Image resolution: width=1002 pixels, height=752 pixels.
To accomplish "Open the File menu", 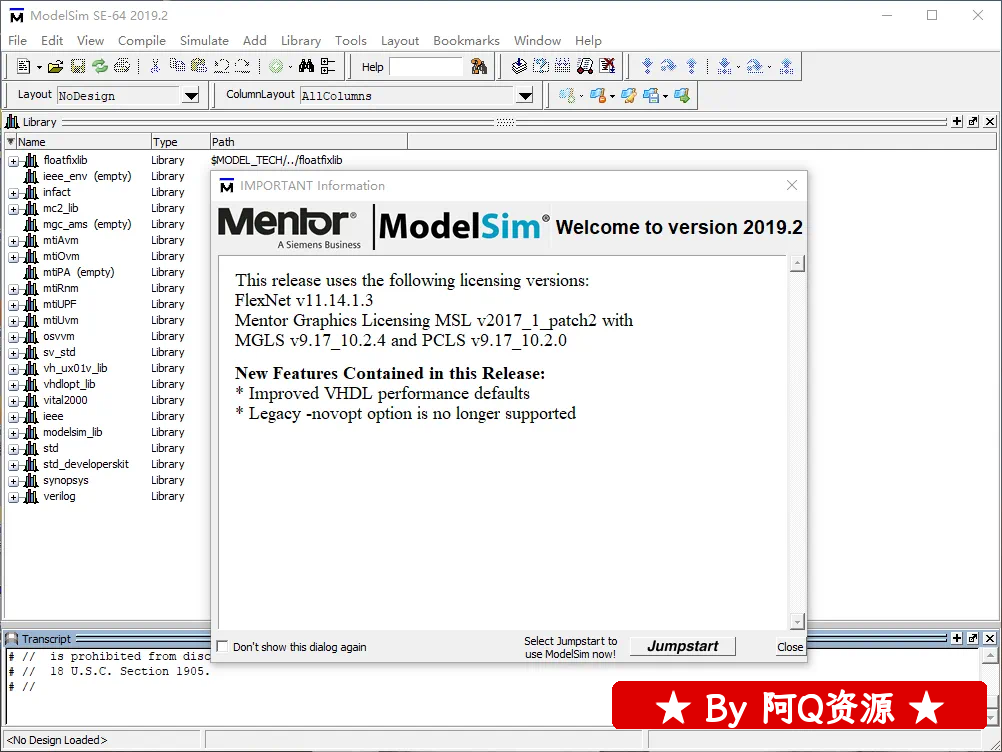I will (x=17, y=40).
